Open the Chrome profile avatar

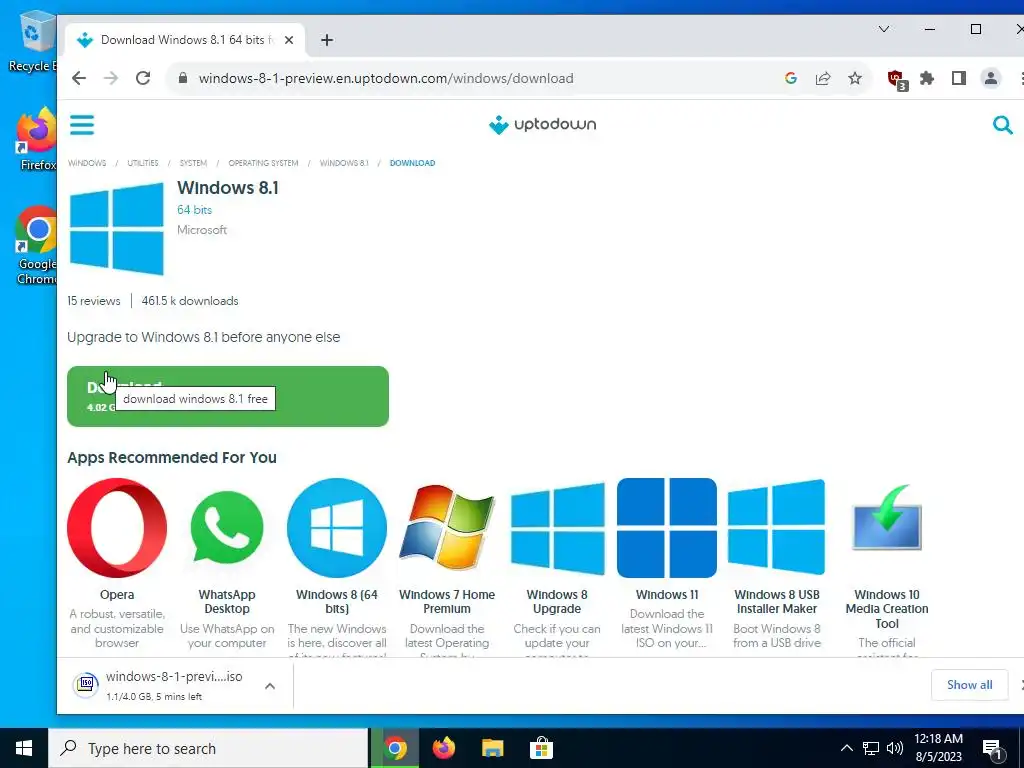(991, 78)
